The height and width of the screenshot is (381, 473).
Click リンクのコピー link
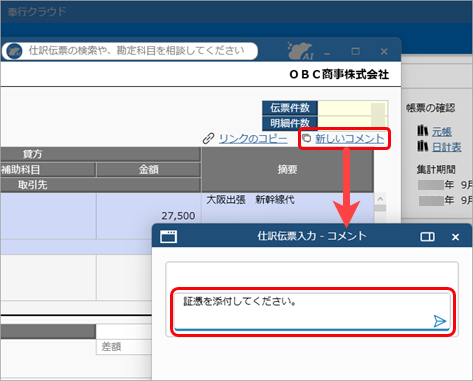[x=253, y=138]
